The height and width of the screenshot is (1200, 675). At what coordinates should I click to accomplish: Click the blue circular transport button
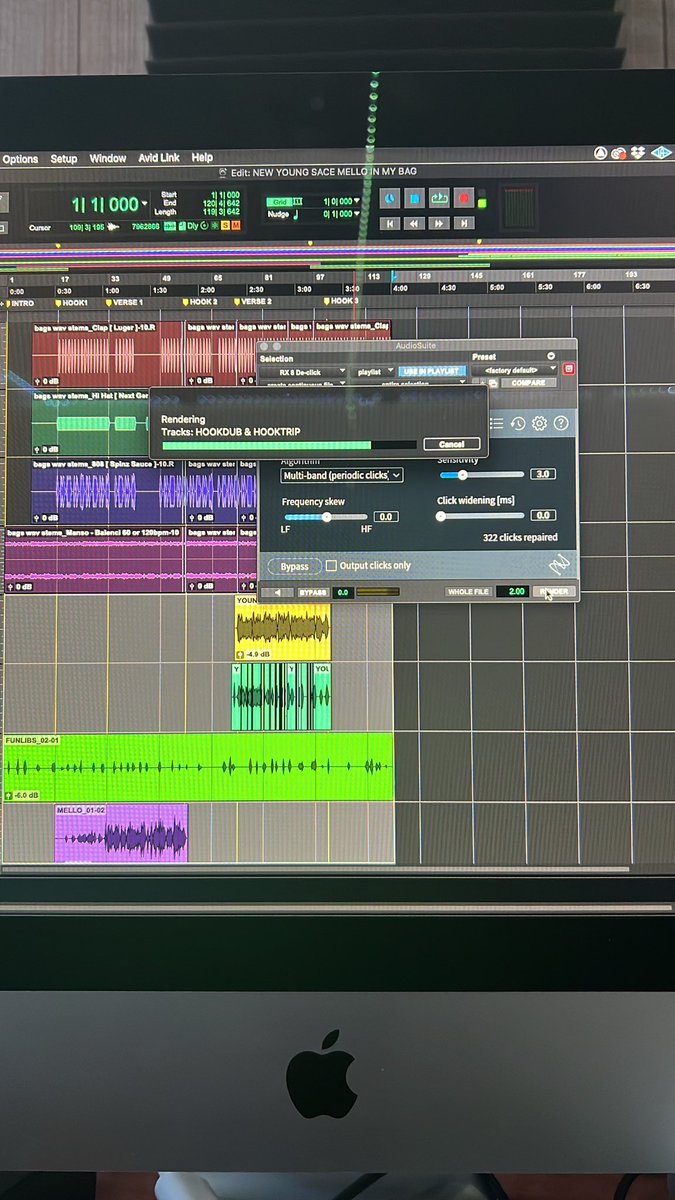[x=390, y=198]
